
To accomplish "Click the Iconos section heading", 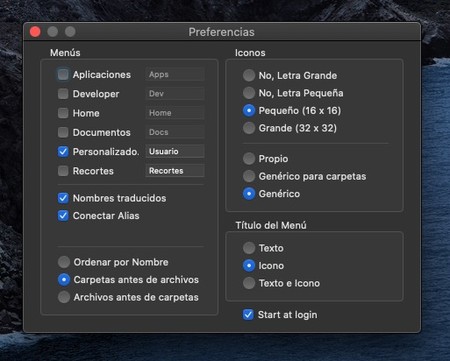I will (250, 53).
